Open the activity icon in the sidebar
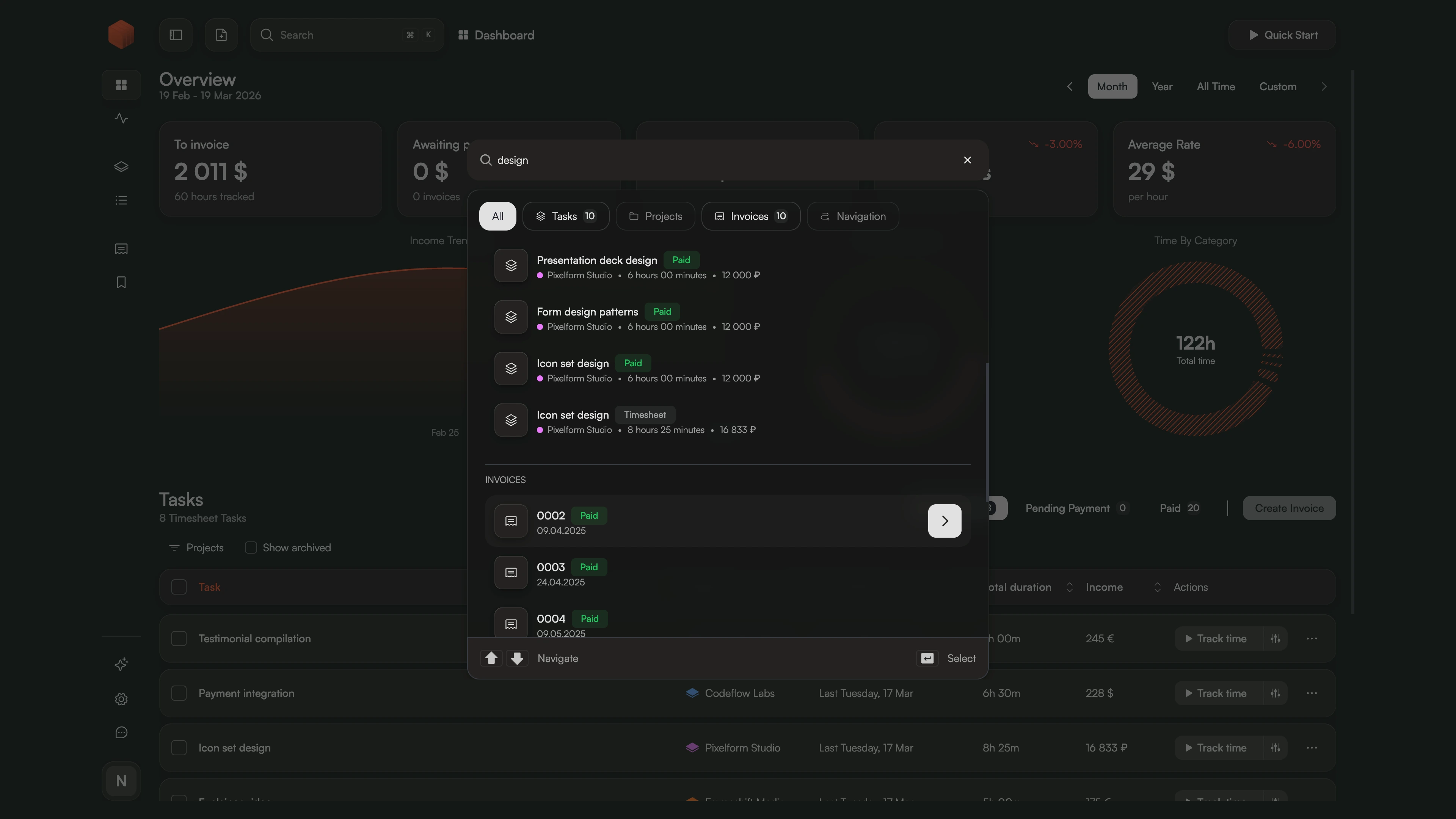Screen dimensions: 1456x819 (121, 118)
